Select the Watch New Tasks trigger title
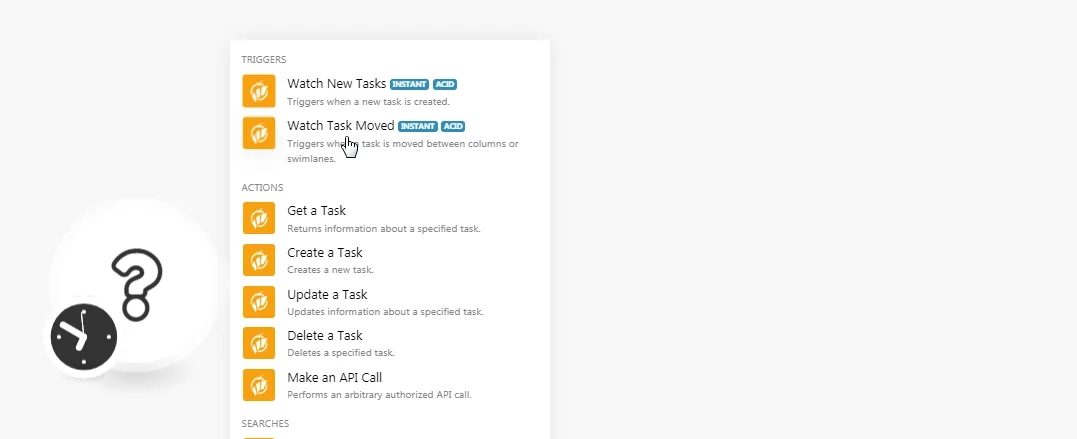This screenshot has width=1077, height=439. pyautogui.click(x=337, y=84)
